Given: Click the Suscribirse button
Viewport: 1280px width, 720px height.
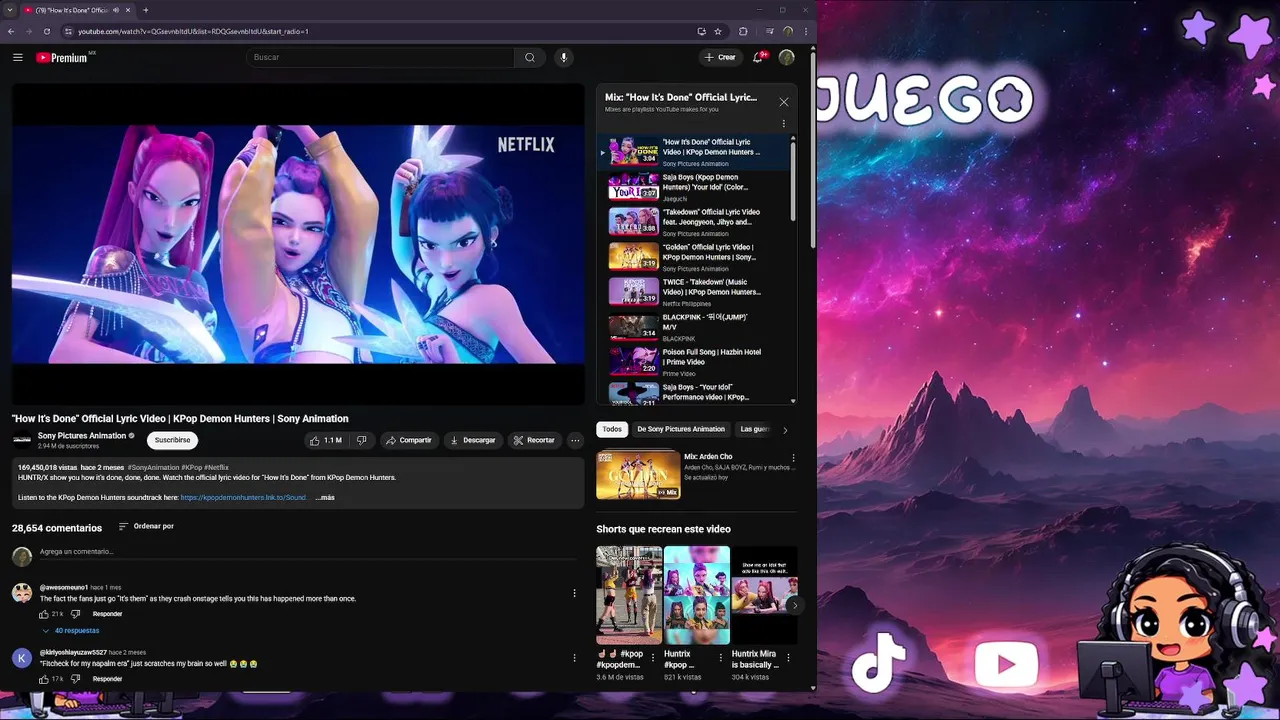Looking at the screenshot, I should point(172,440).
